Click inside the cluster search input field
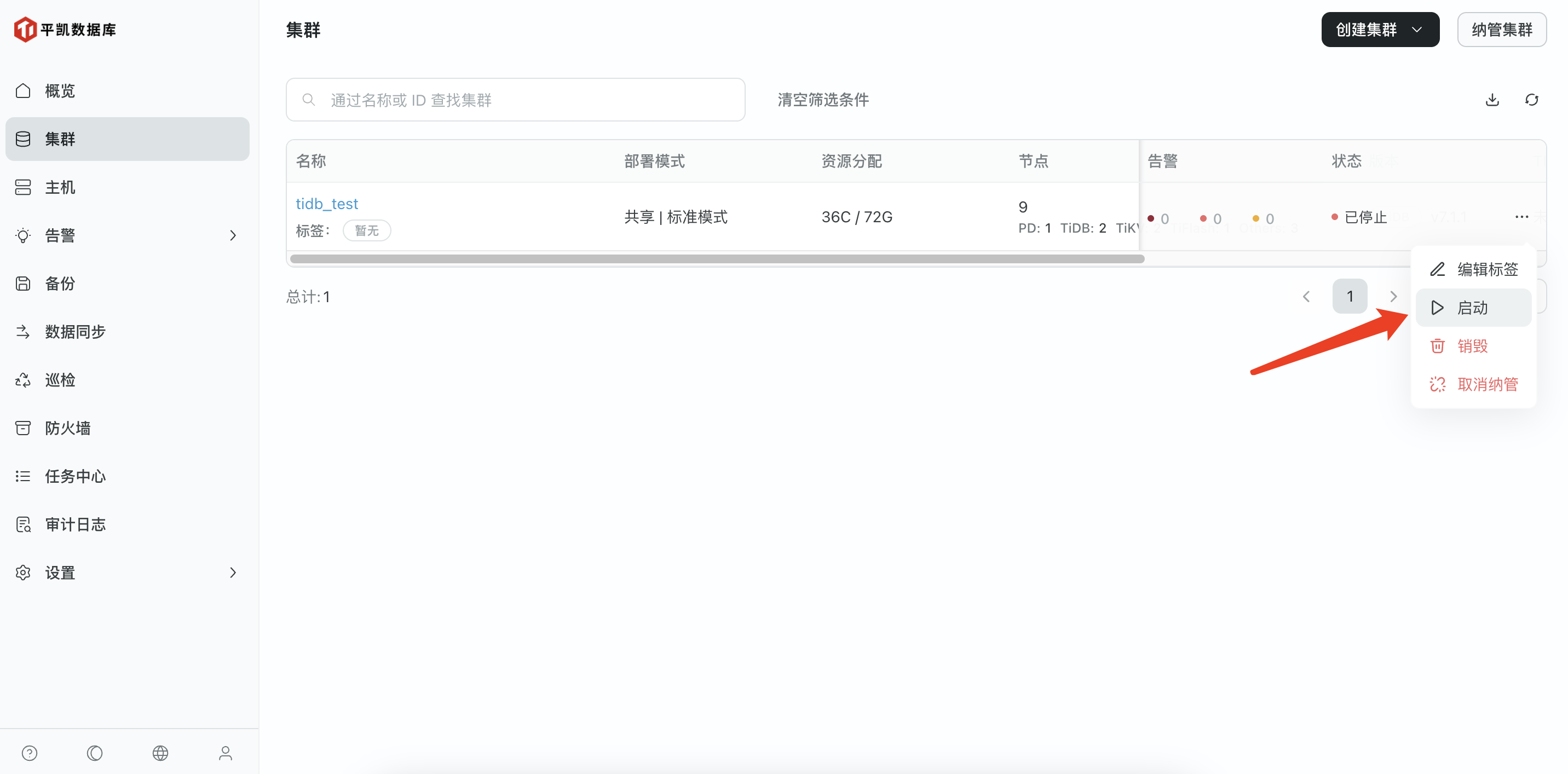Viewport: 1568px width, 774px height. pos(515,100)
